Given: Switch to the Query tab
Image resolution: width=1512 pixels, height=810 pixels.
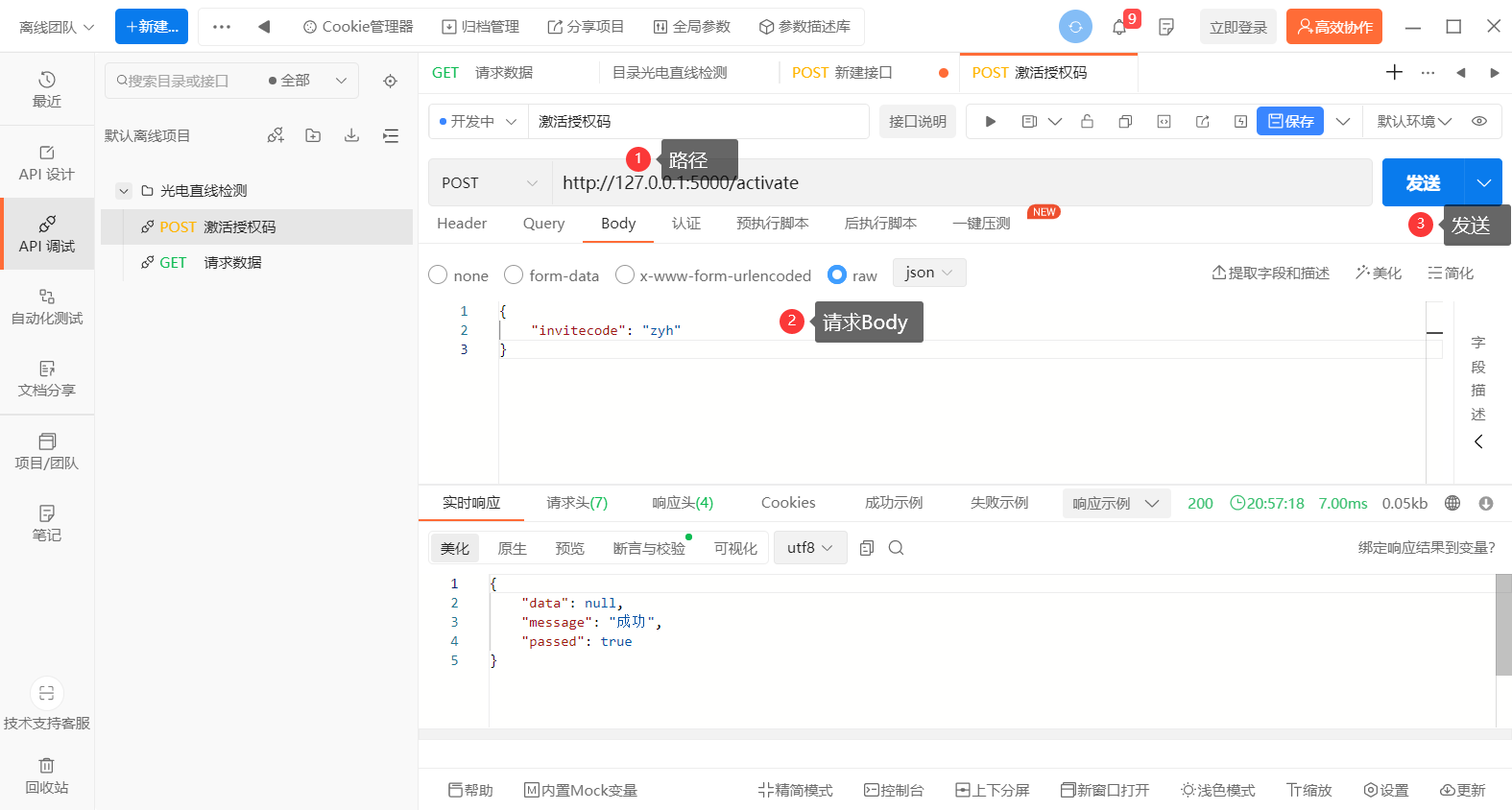Looking at the screenshot, I should (543, 223).
